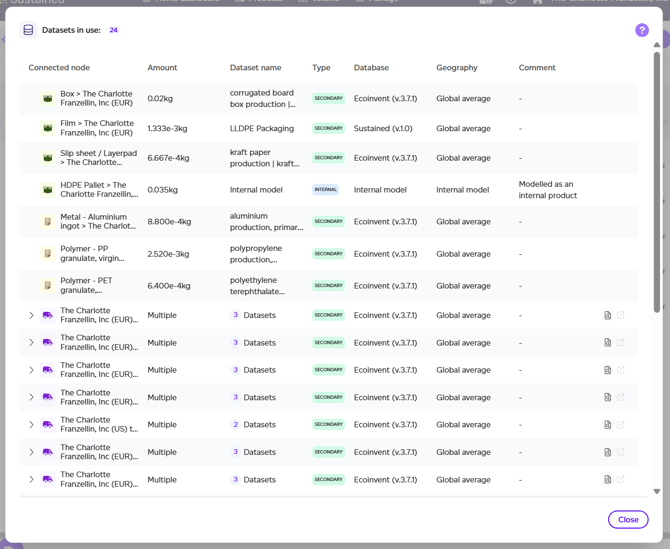
Task: Expand the transport row directly below Polymer - PET
Action: (x=31, y=315)
